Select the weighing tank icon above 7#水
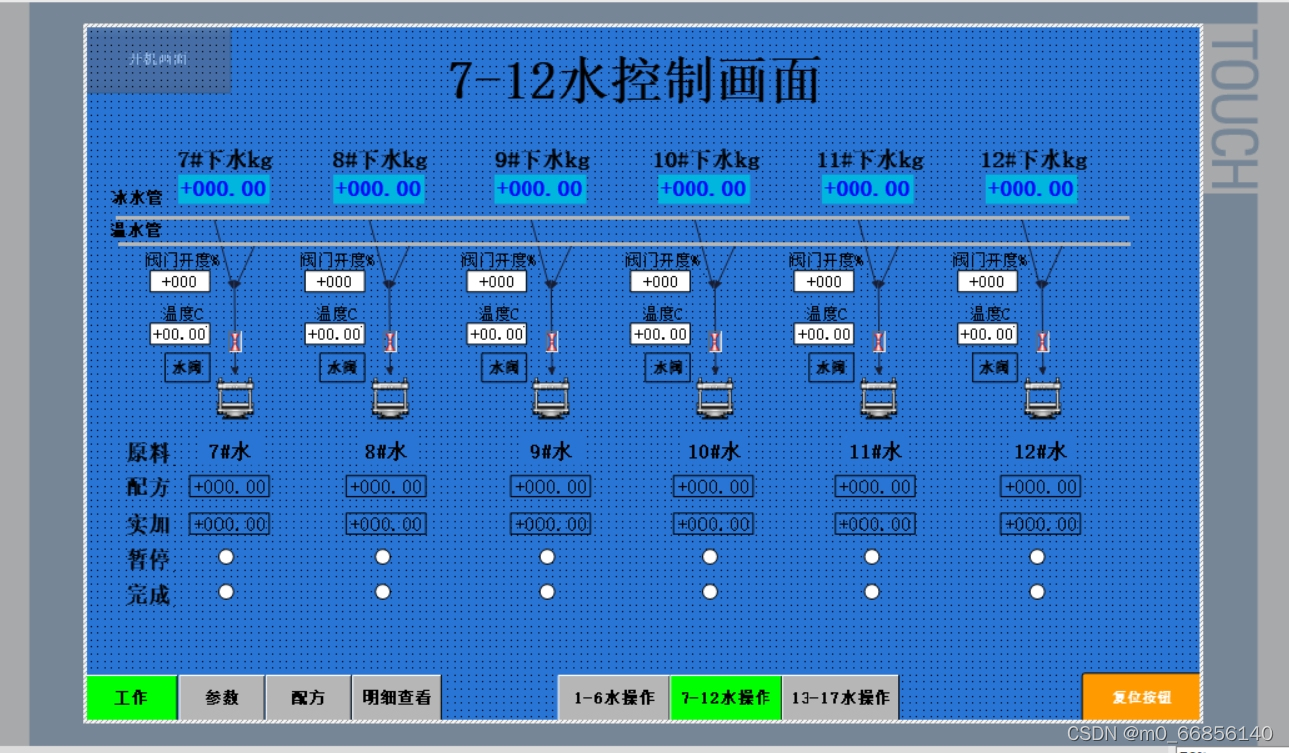Viewport: 1289px width, 753px height. 235,398
